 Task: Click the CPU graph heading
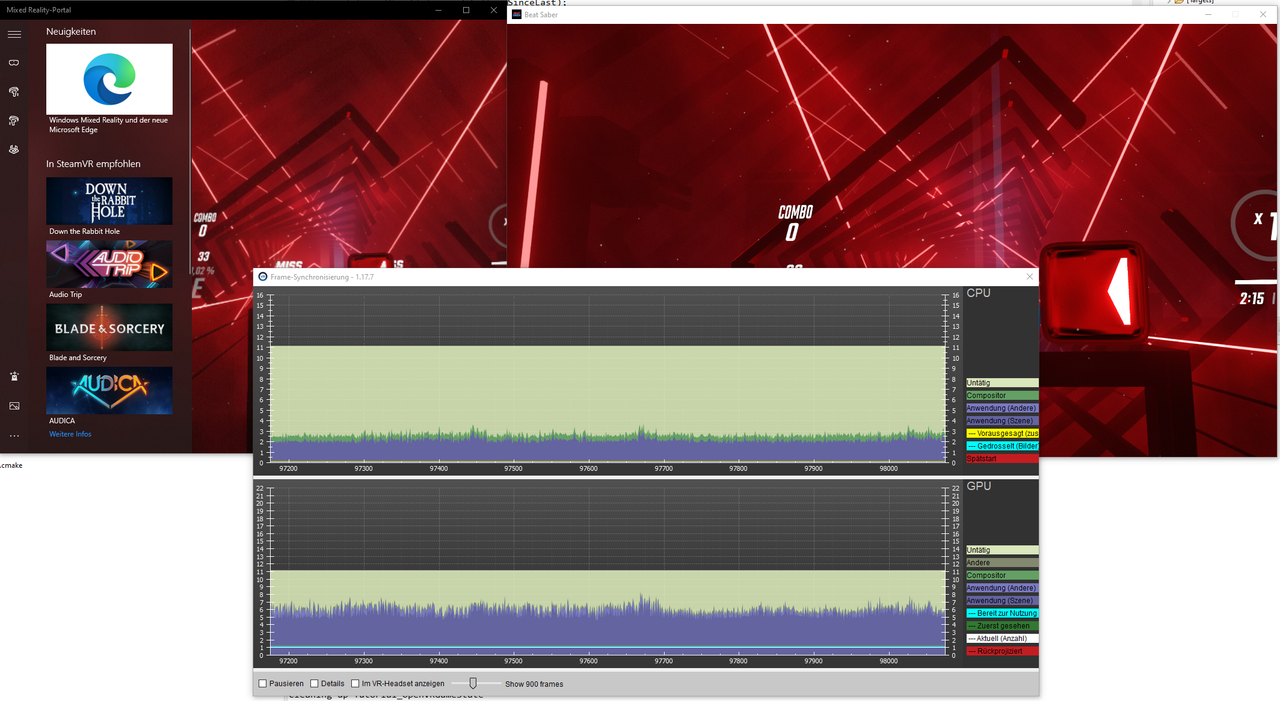coord(978,293)
